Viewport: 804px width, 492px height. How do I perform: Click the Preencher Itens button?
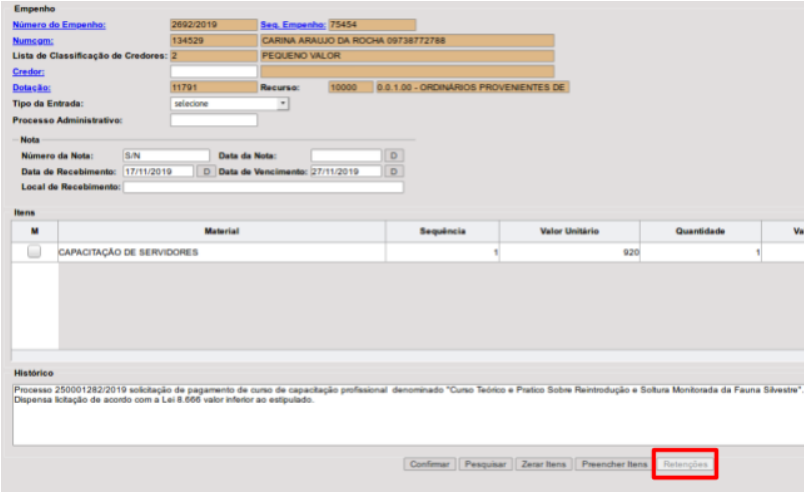[x=613, y=465]
